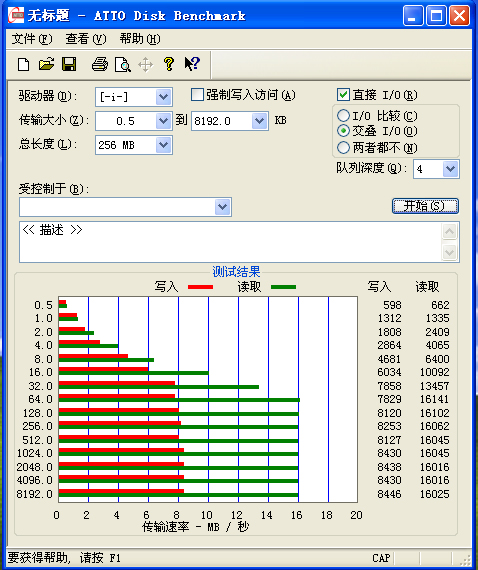Open the 总长度 256 MB dropdown
The height and width of the screenshot is (570, 478).
coord(164,145)
